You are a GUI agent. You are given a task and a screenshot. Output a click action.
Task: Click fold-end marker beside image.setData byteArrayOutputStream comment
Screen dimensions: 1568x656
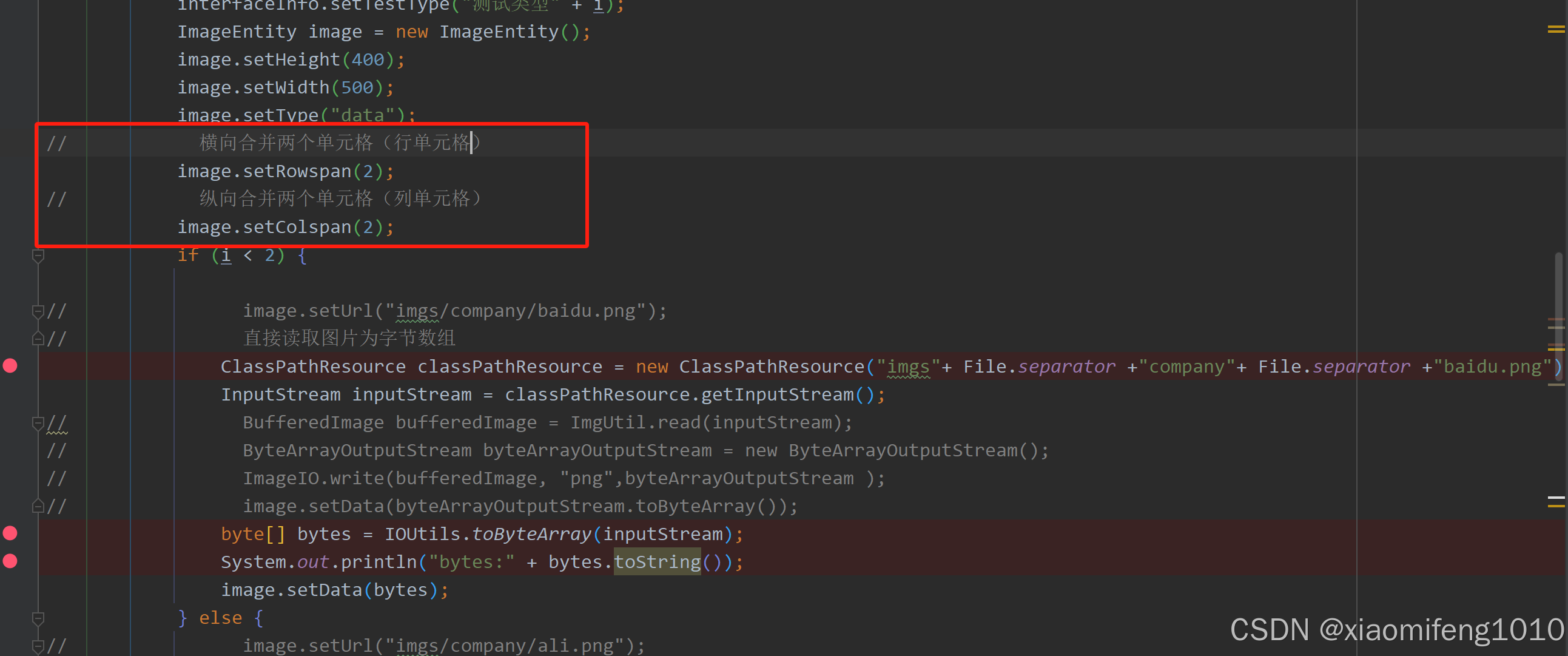[38, 506]
